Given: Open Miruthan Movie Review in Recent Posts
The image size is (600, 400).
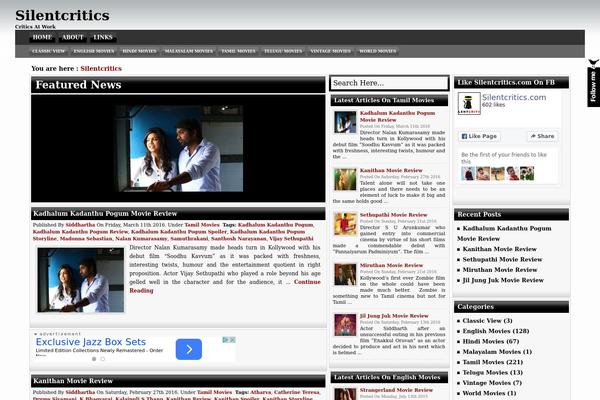Looking at the screenshot, I should 500,270.
